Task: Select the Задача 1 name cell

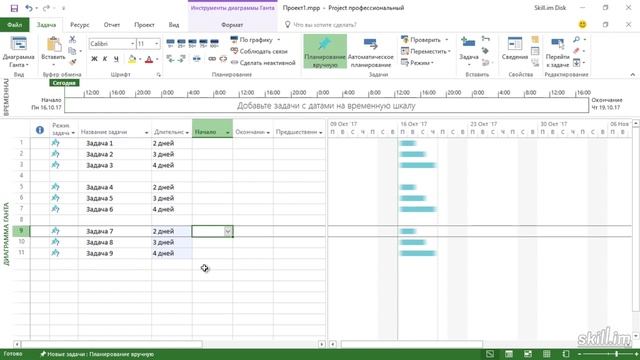Action: [x=115, y=143]
